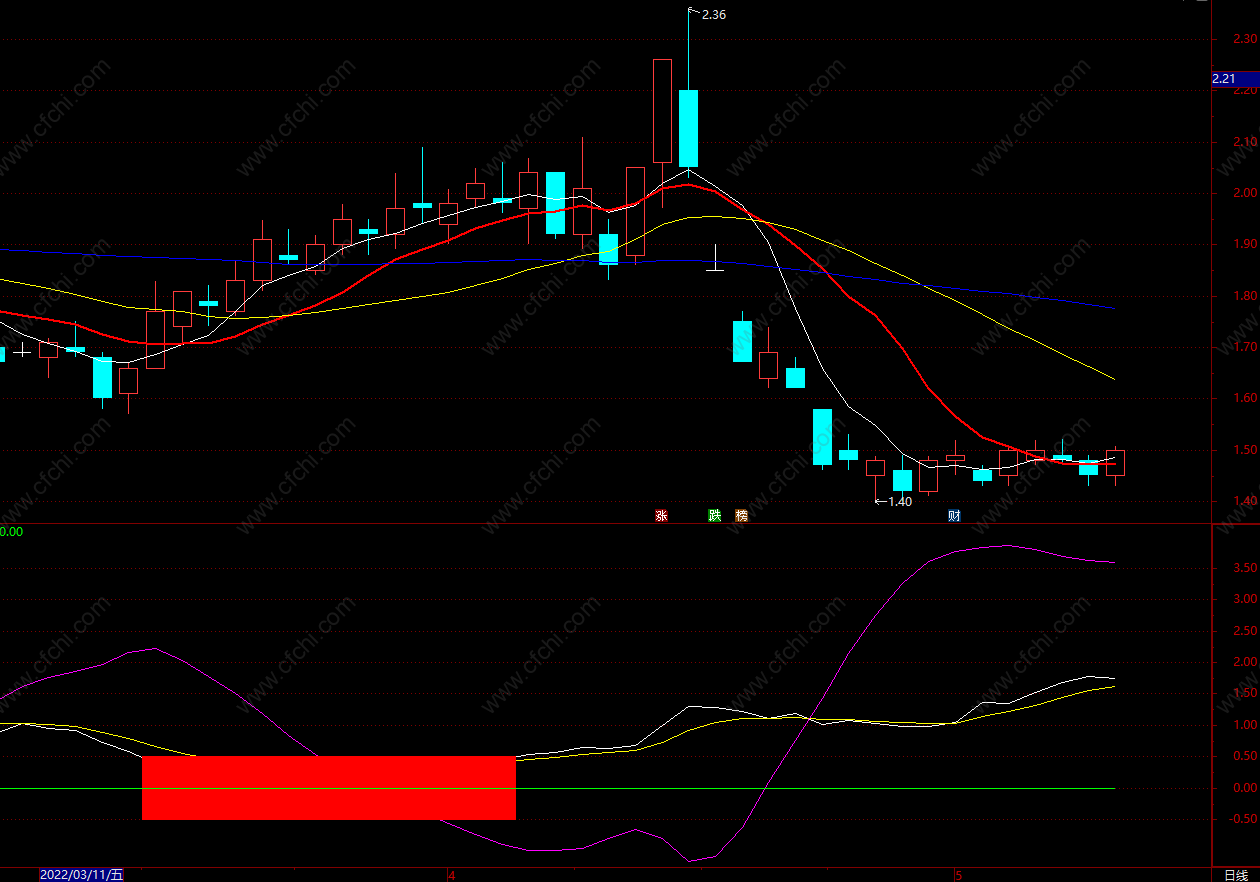Click the green 跌 event marker
Image resolution: width=1260 pixels, height=882 pixels.
[715, 516]
